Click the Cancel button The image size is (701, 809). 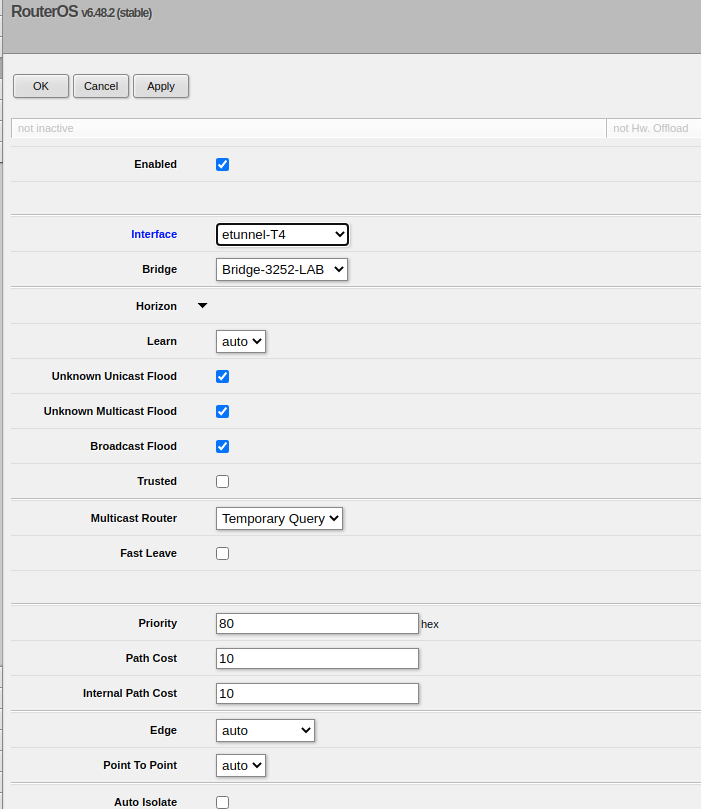coord(101,86)
